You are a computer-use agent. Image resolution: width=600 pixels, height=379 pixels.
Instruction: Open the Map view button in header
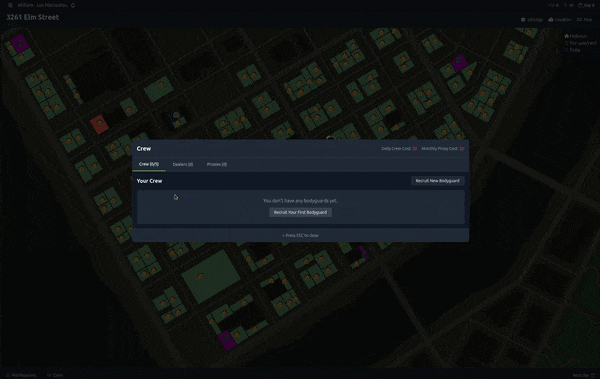pyautogui.click(x=585, y=20)
